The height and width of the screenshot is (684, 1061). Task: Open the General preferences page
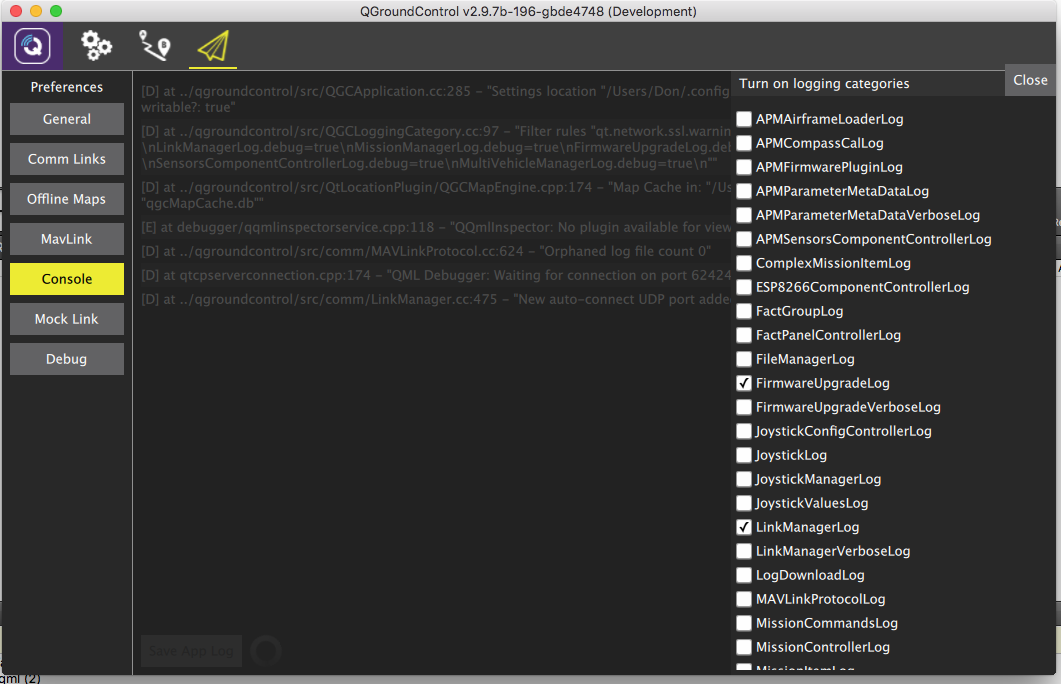click(x=67, y=119)
